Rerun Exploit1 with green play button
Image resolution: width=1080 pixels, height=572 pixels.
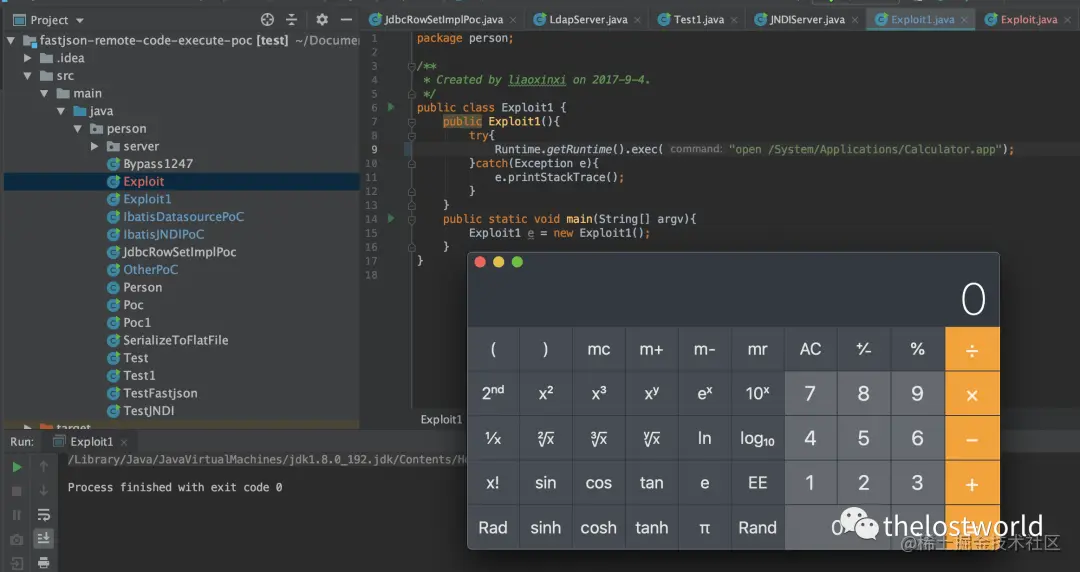click(x=17, y=467)
